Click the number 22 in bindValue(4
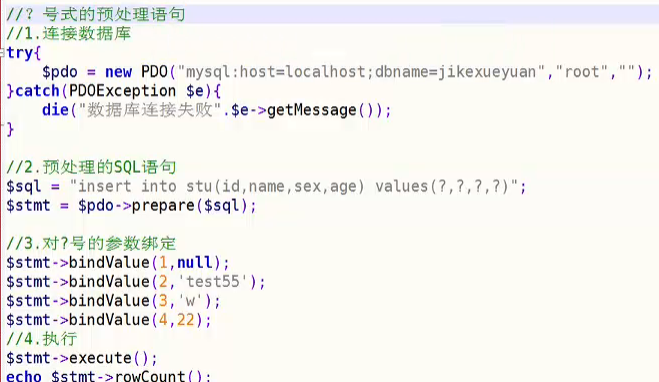The height and width of the screenshot is (382, 659). pyautogui.click(x=185, y=320)
